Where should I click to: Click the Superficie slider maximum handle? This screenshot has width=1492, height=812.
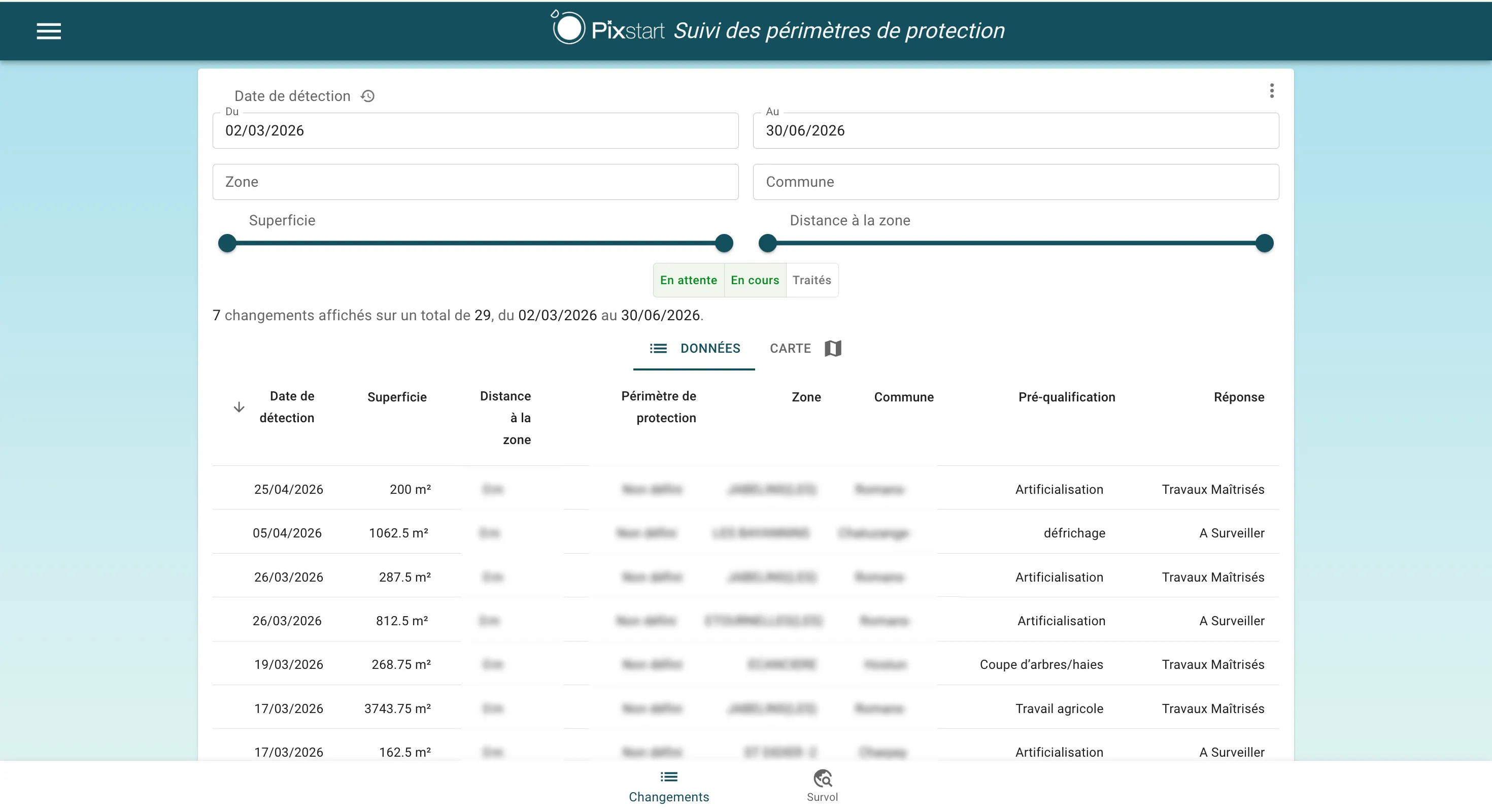click(x=724, y=243)
